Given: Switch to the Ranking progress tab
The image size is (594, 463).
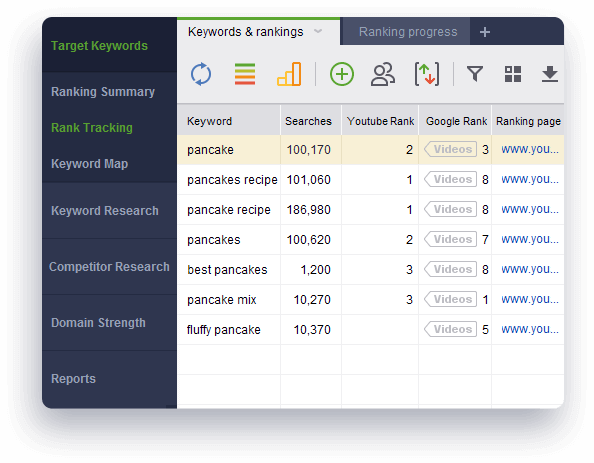Looking at the screenshot, I should pos(408,32).
